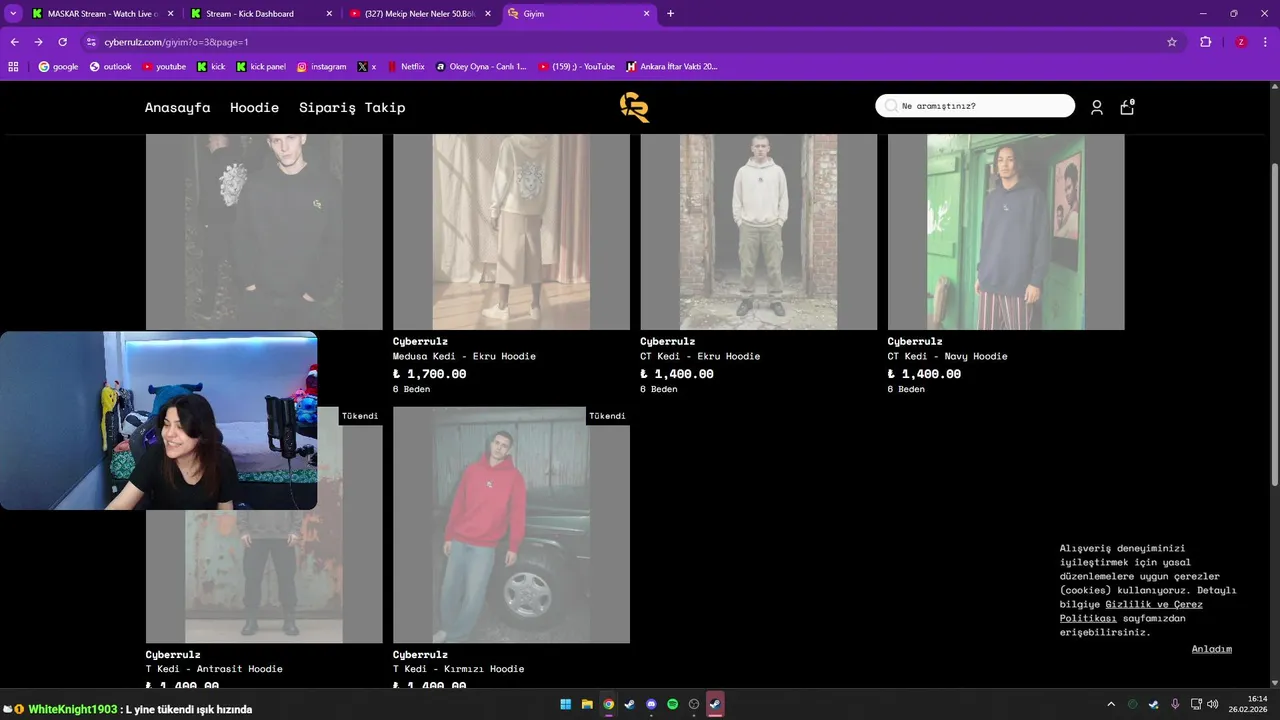Open the highlighted Steam taskbar icon

(x=715, y=704)
